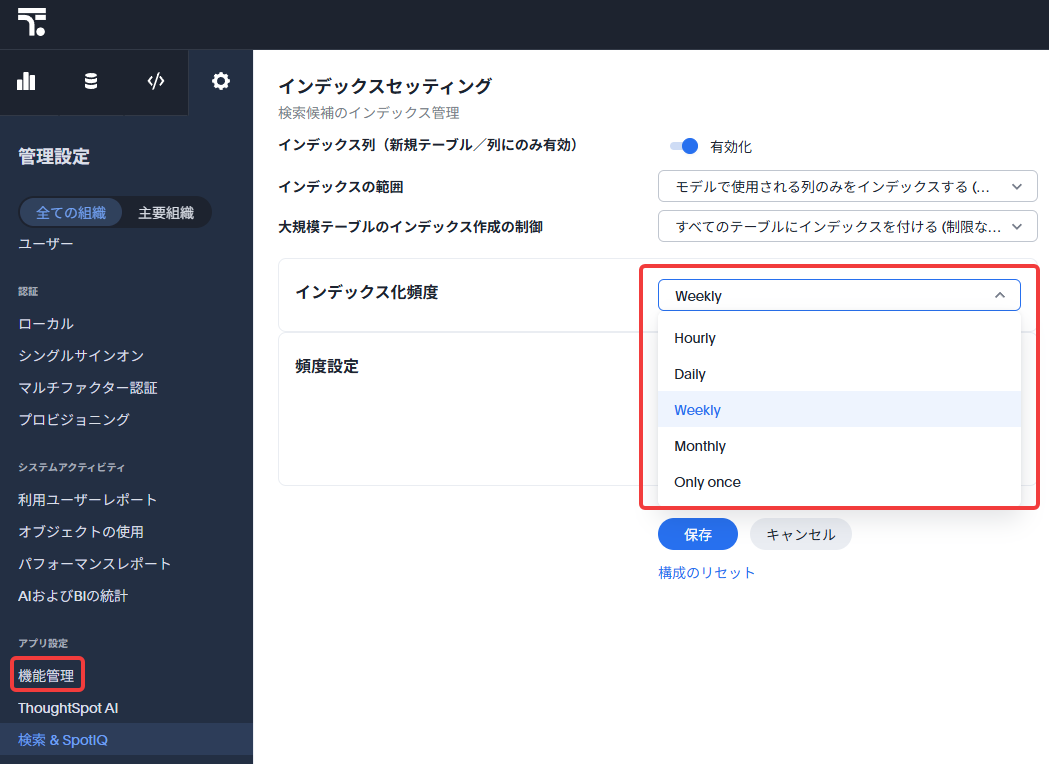This screenshot has width=1049, height=764.
Task: Expand the 大規模テーブル indexing control dropdown
Action: tap(848, 226)
